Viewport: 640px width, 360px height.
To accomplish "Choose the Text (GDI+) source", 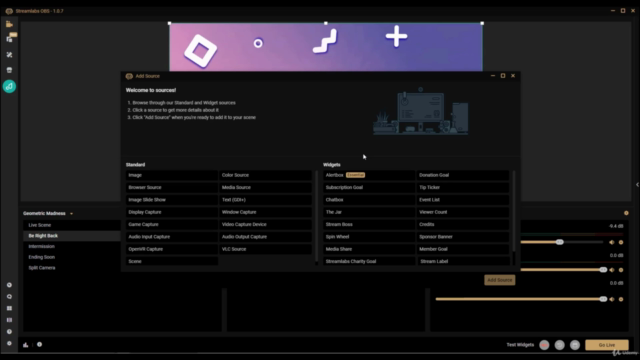I will [x=265, y=200].
